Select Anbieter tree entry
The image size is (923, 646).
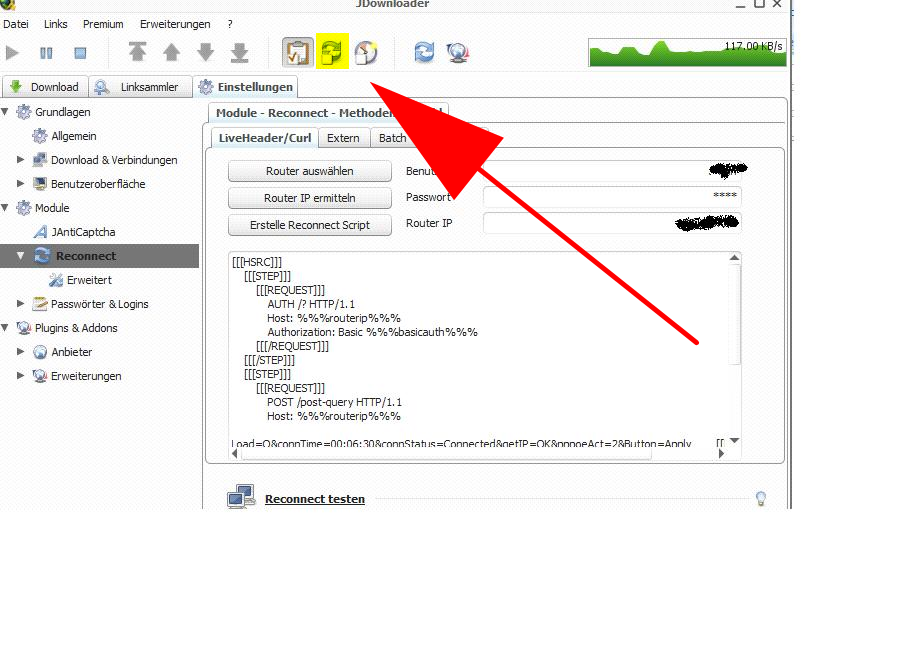click(71, 352)
